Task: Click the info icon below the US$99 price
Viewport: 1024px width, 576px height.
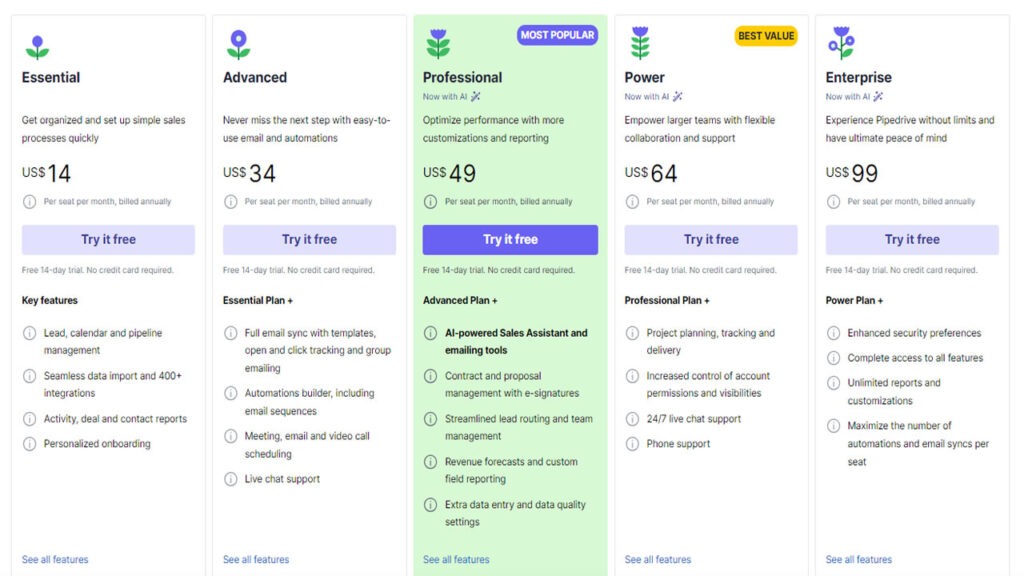Action: (835, 201)
